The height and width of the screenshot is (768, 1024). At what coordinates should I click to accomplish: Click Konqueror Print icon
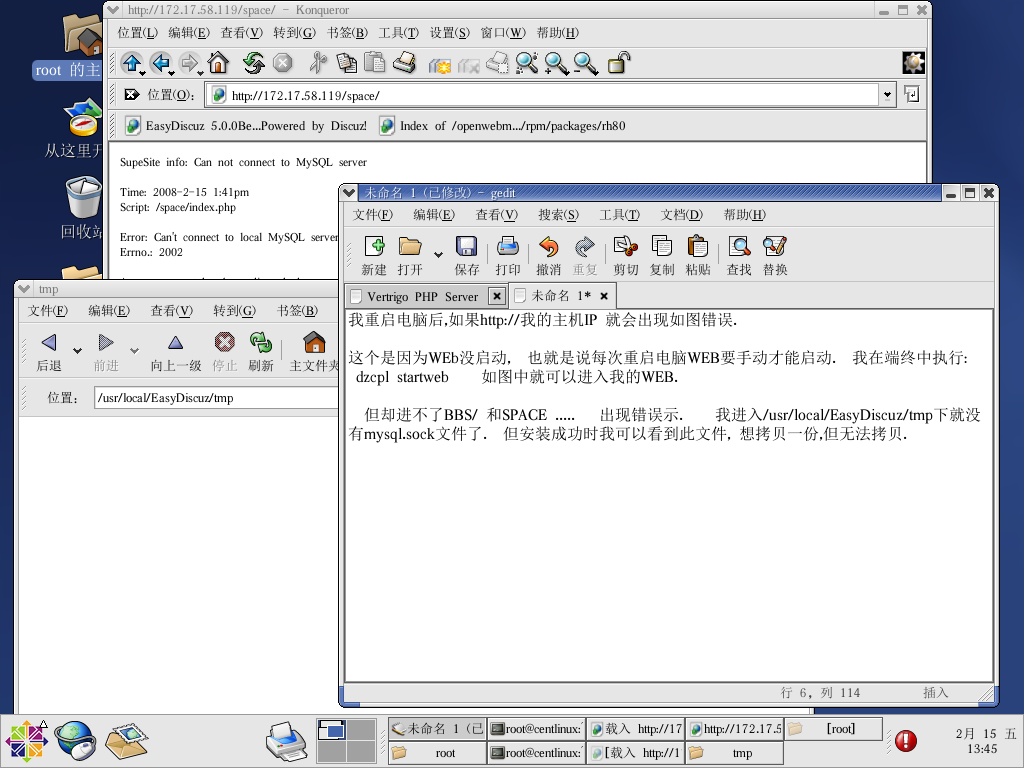pos(404,63)
